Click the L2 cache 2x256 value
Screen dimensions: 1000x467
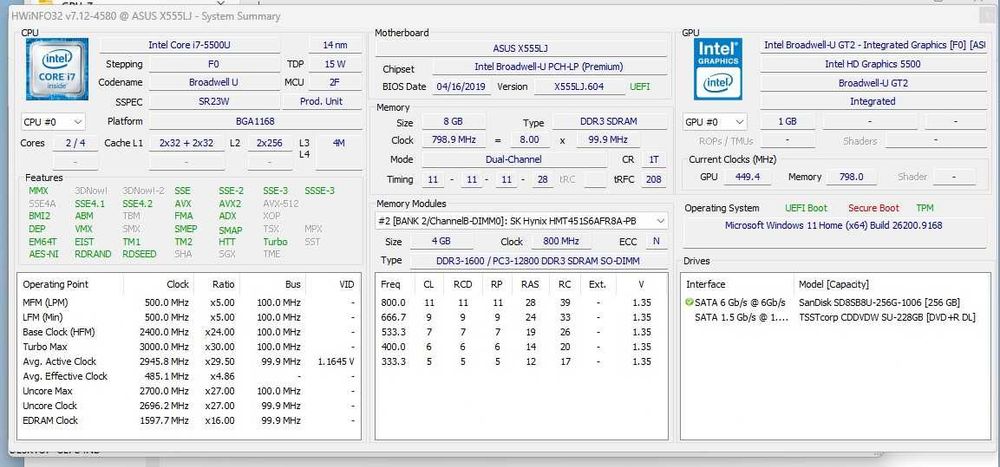click(x=269, y=143)
